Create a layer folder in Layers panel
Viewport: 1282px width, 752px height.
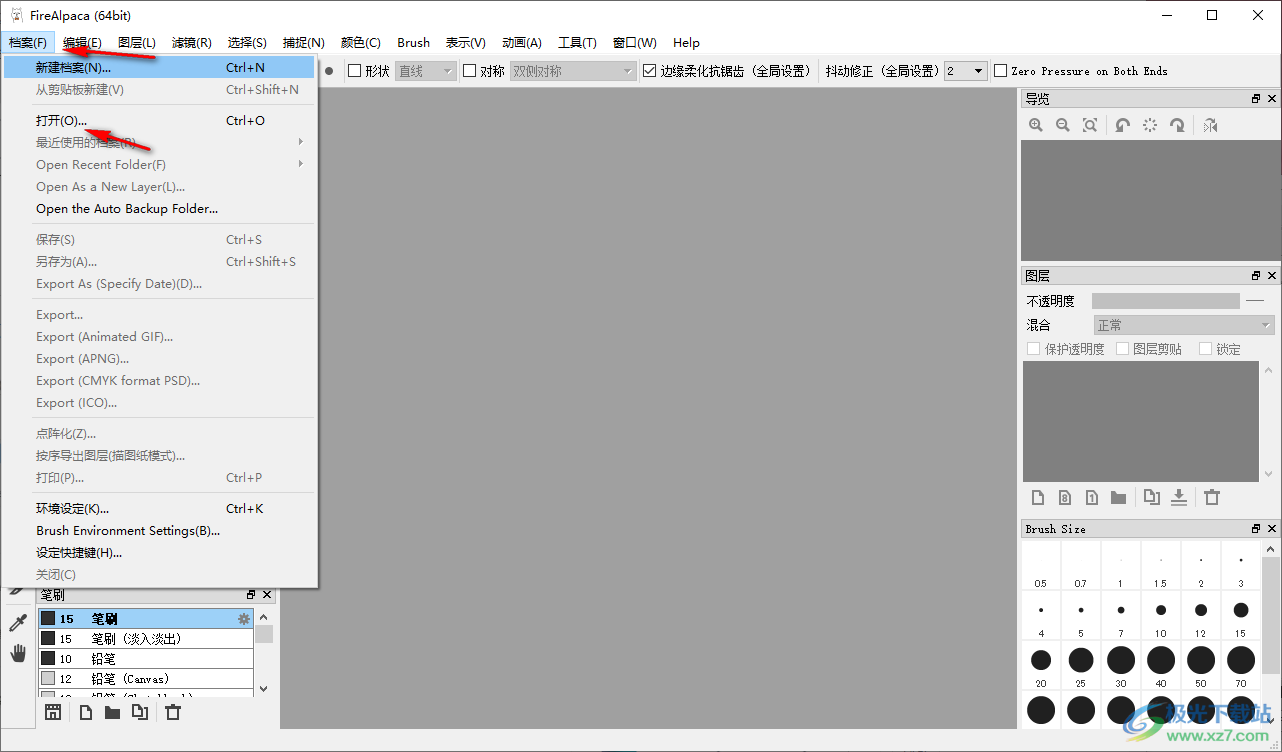(1118, 497)
